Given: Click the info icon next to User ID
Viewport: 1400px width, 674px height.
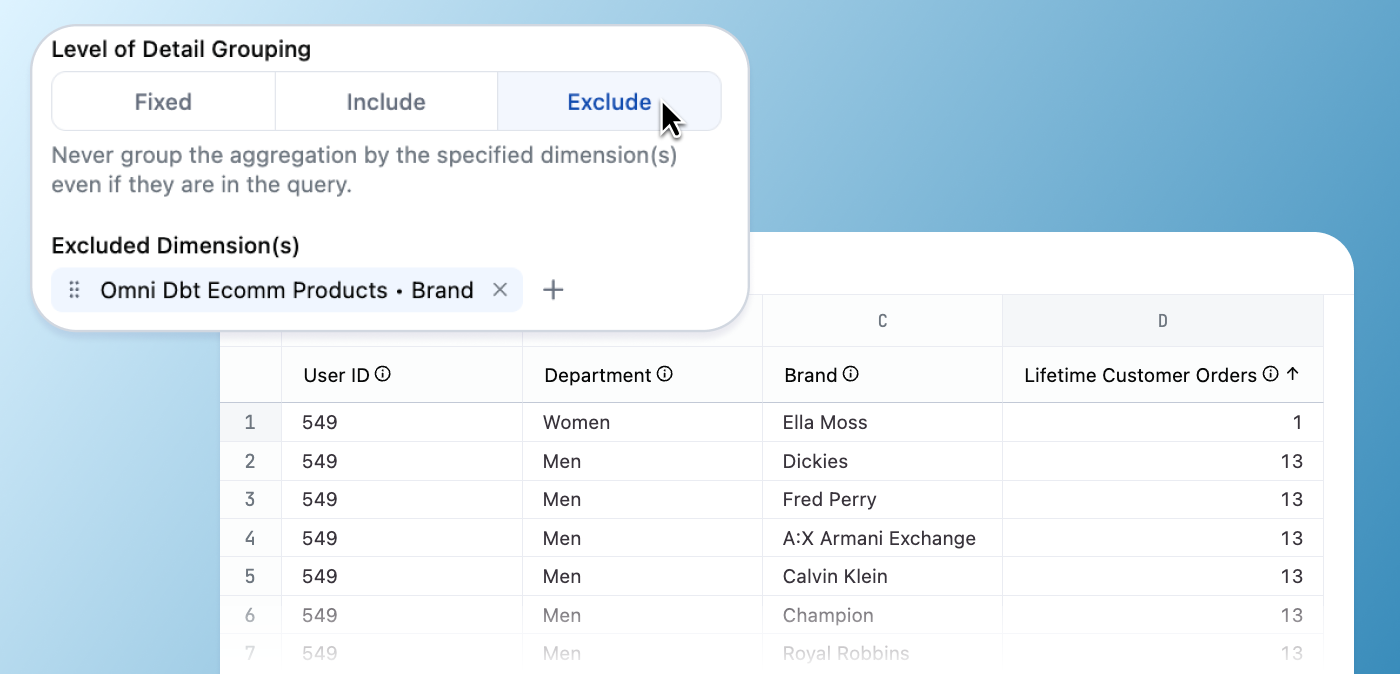Looking at the screenshot, I should 383,375.
